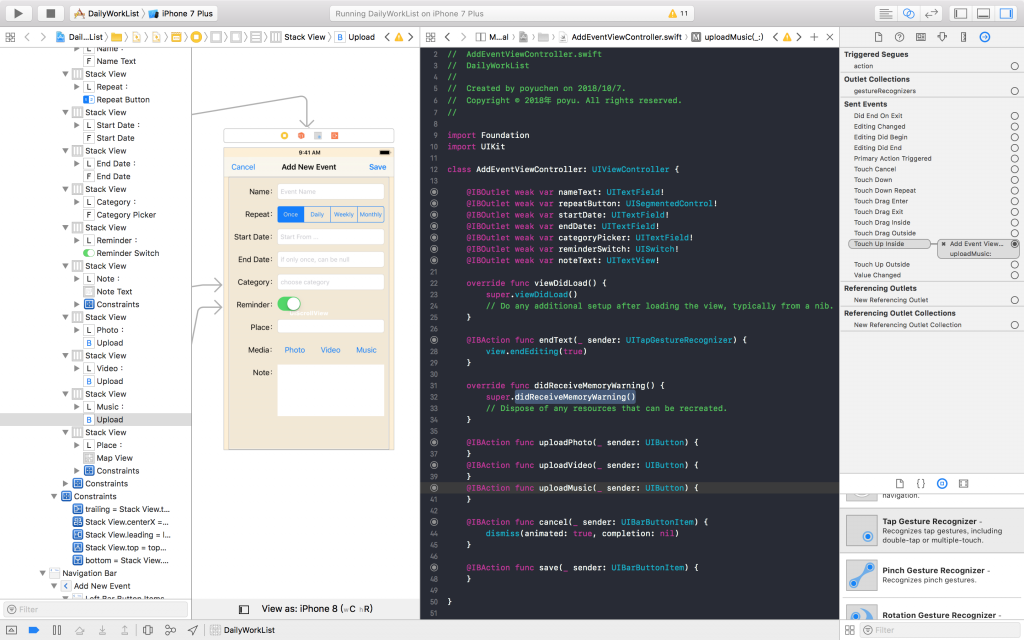Click the Simulate Location icon

(193, 630)
